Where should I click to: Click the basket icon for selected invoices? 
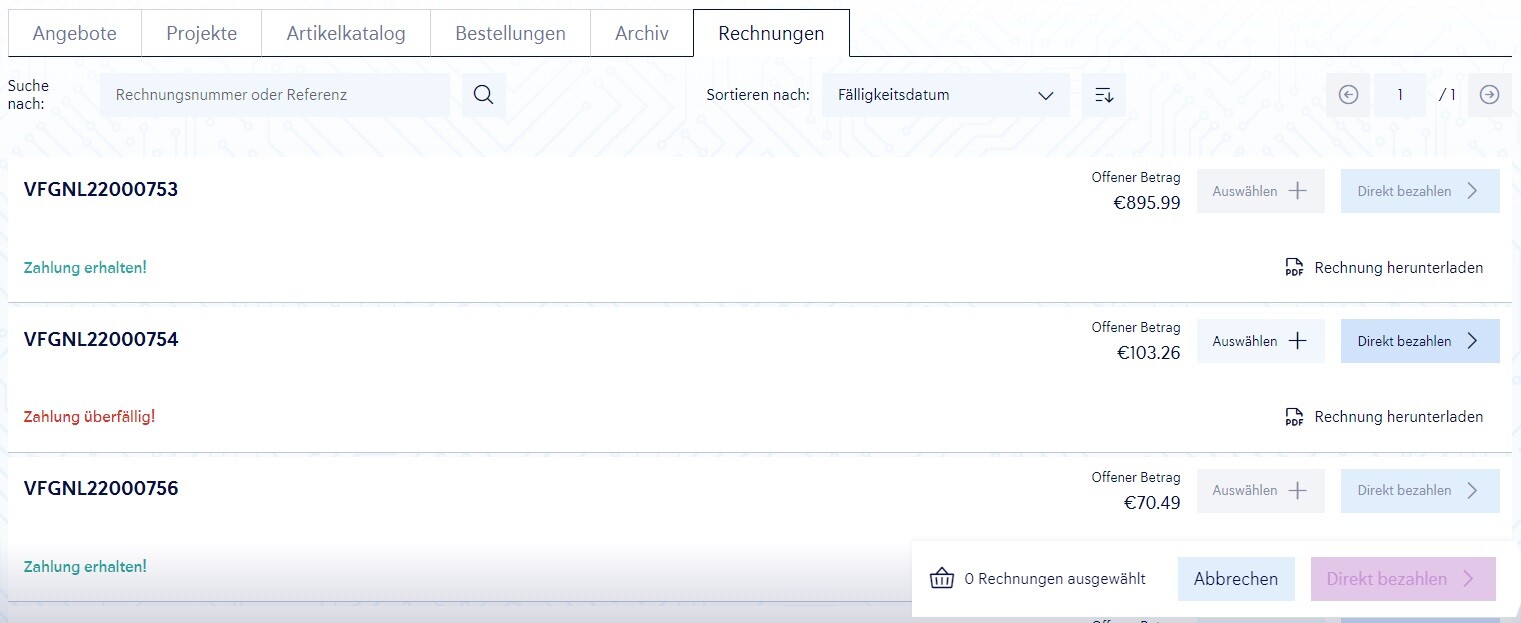point(941,579)
